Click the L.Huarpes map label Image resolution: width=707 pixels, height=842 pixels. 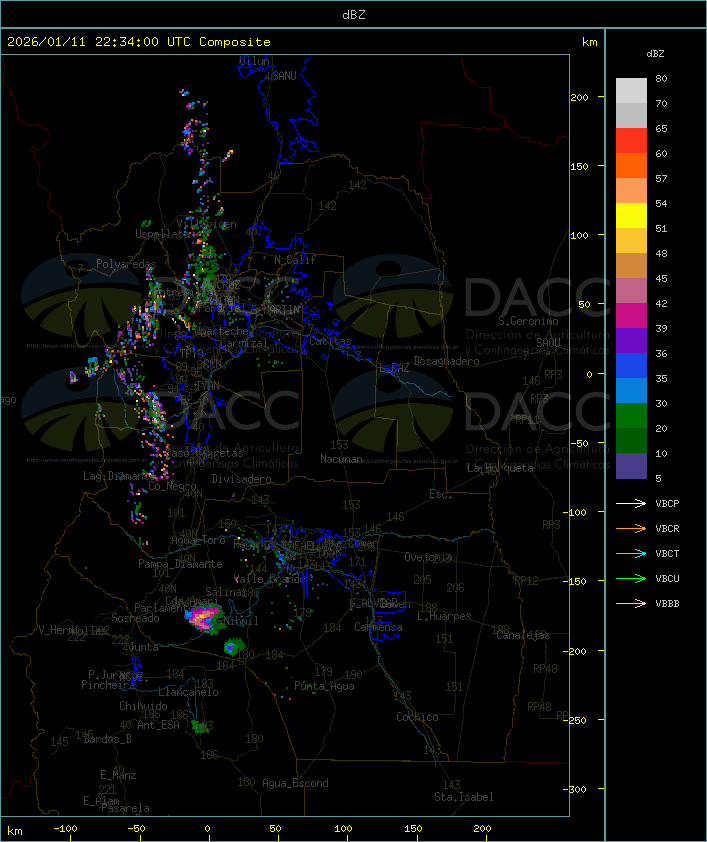point(444,616)
